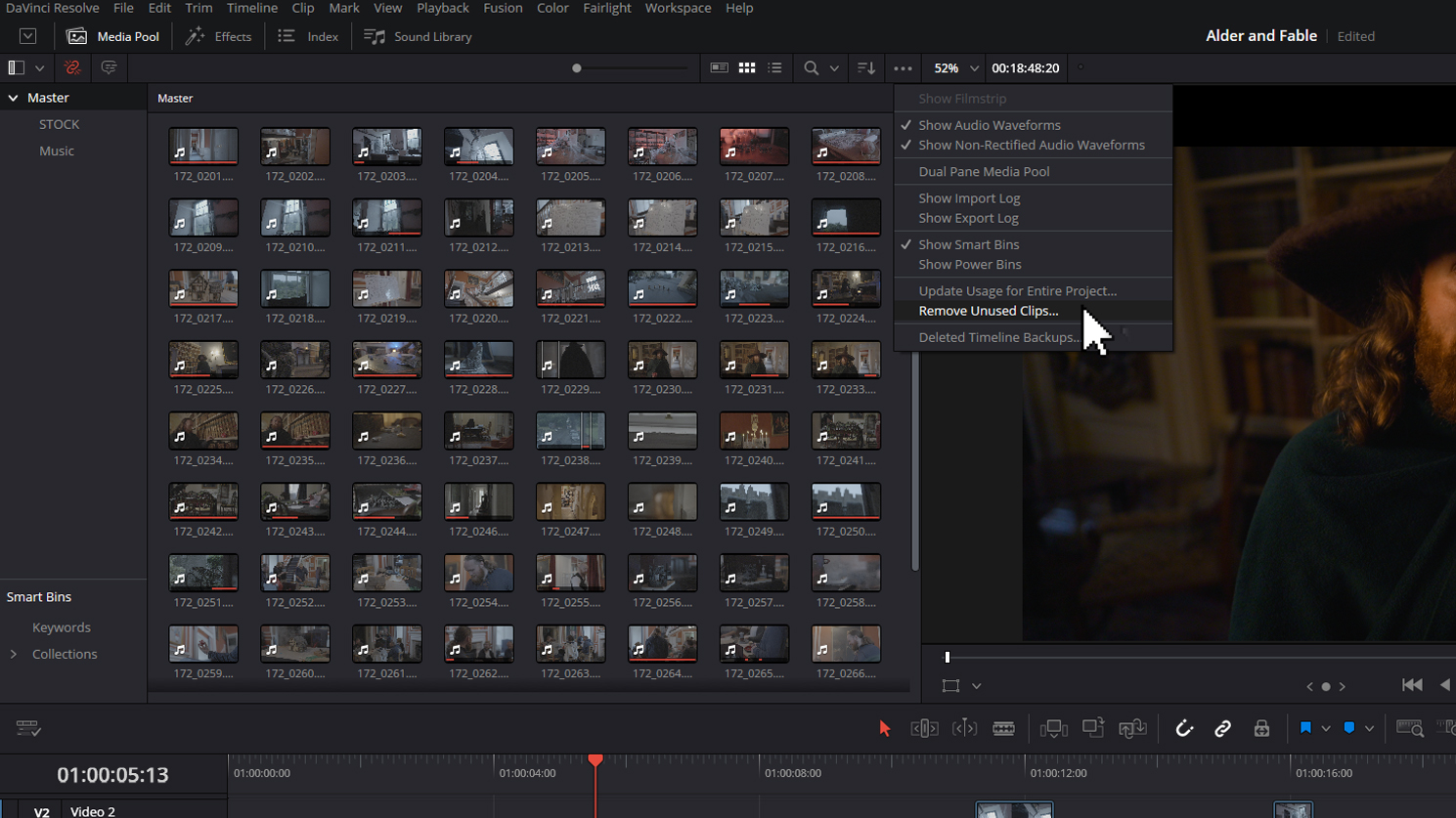Open clip 172_0240 thumbnail in media pool

click(754, 430)
